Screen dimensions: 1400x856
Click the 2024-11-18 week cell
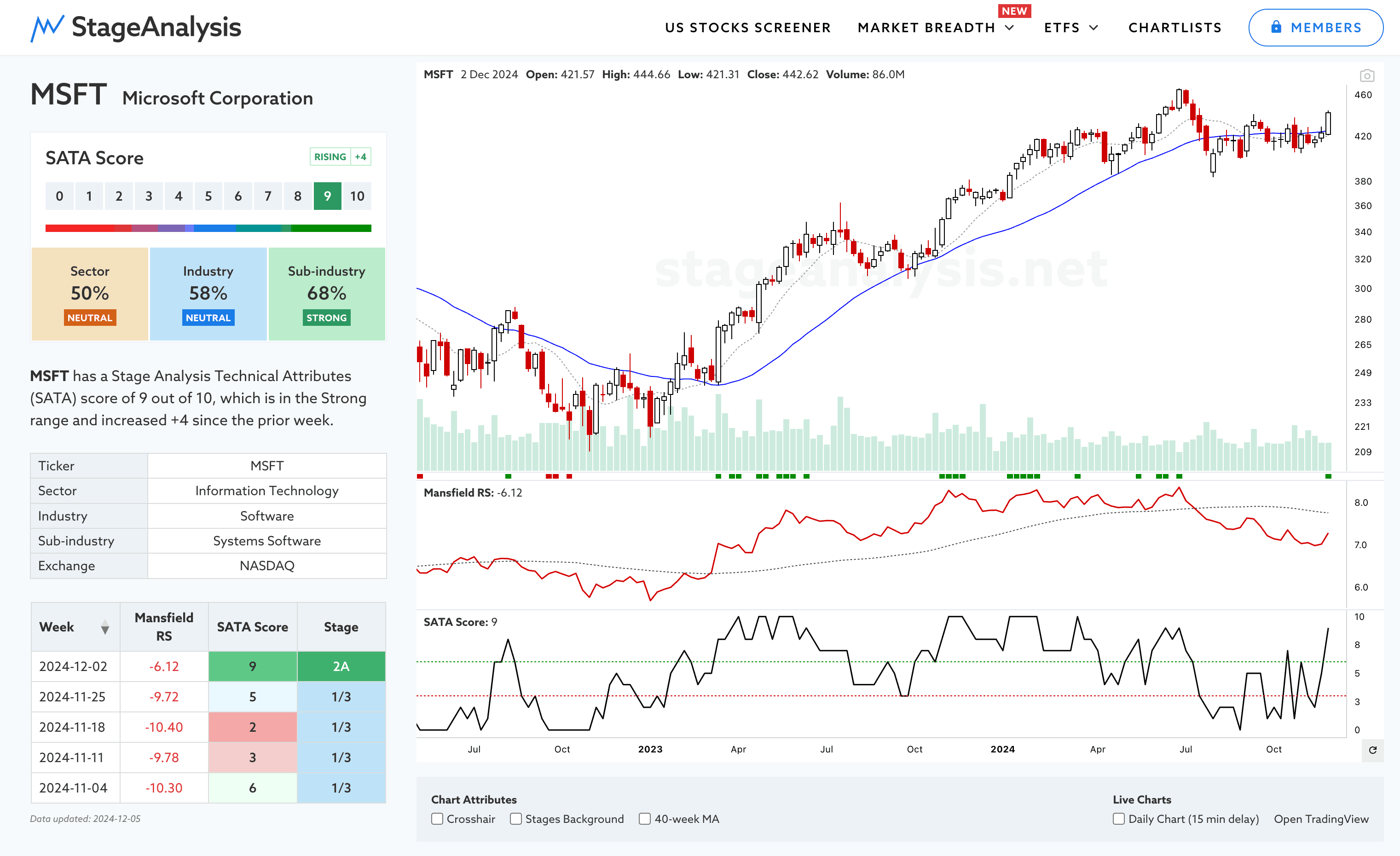[x=75, y=727]
